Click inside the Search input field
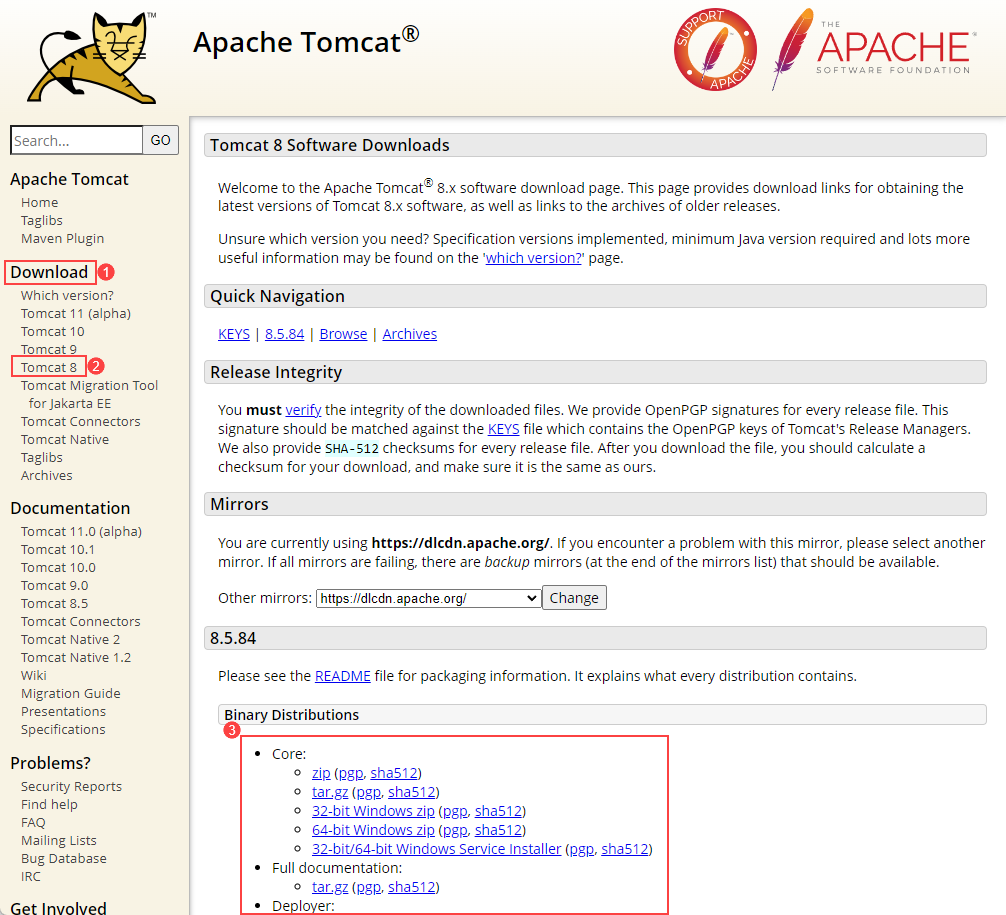 (x=76, y=140)
